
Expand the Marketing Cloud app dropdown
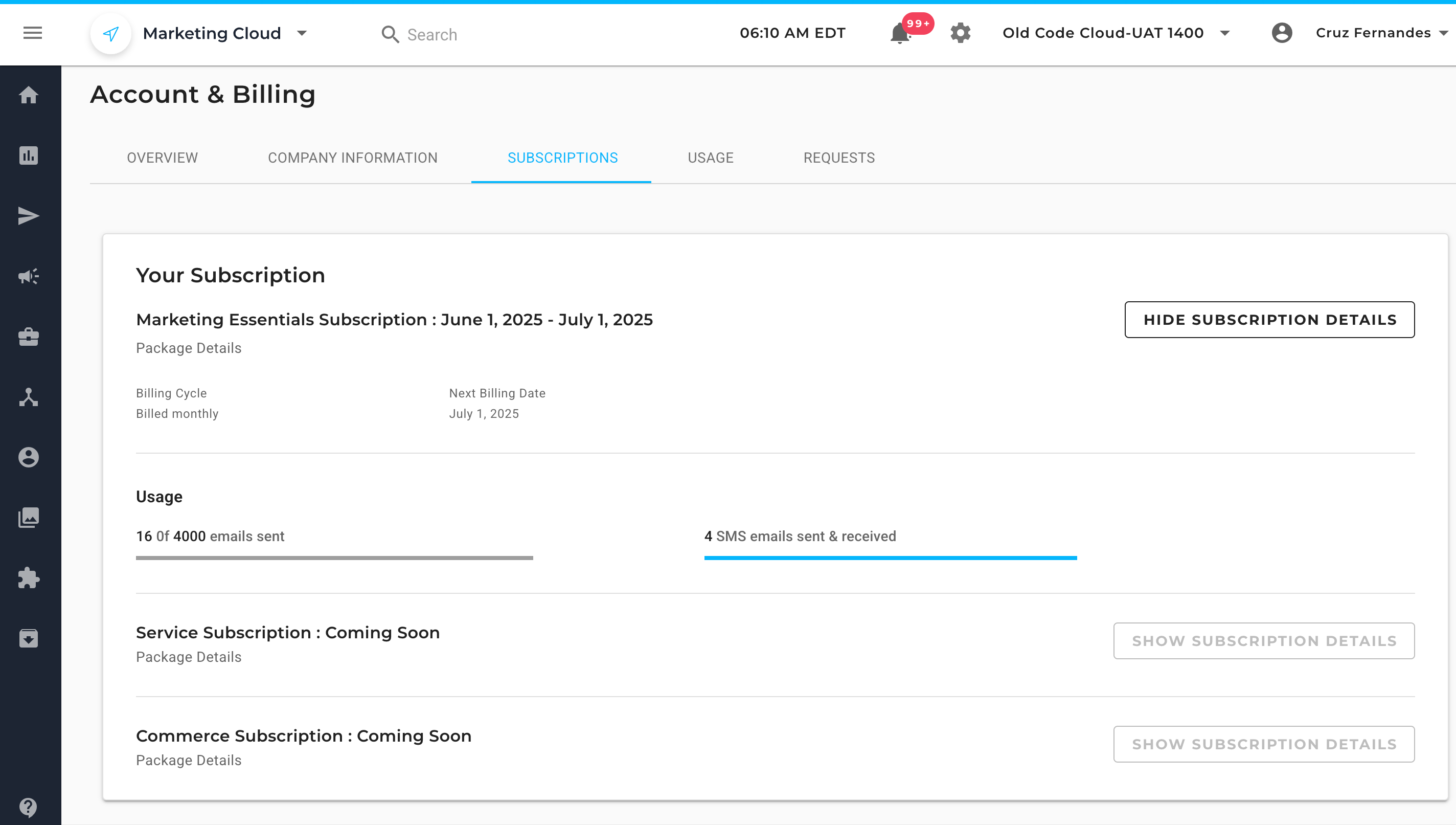point(302,33)
